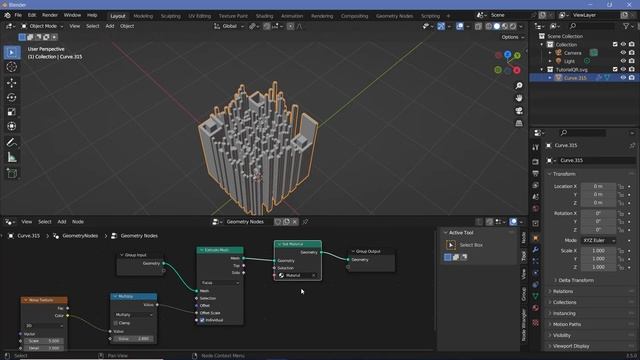Disable Curve.315 render camera icon

(x=632, y=78)
